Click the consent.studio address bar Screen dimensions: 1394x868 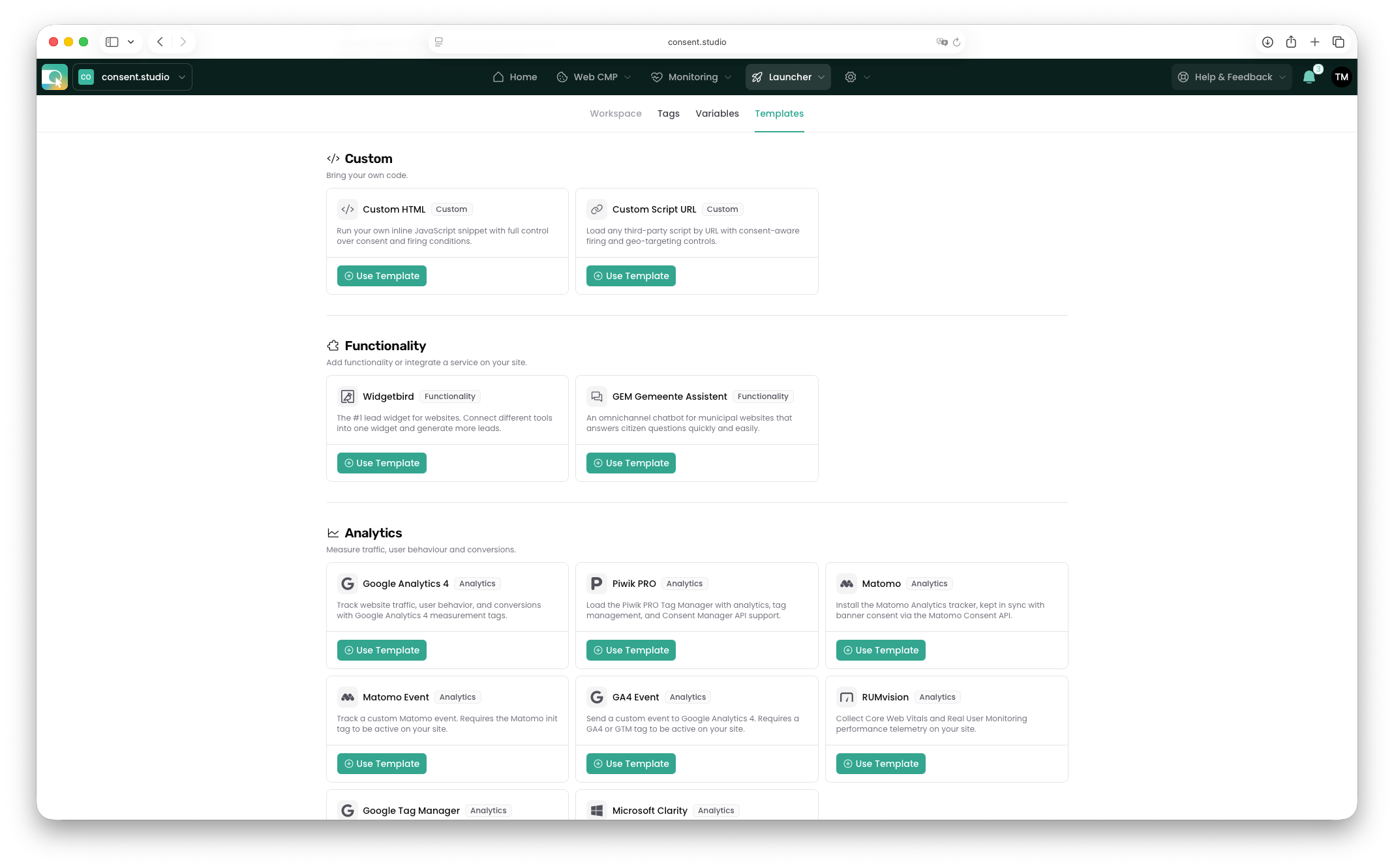point(697,42)
